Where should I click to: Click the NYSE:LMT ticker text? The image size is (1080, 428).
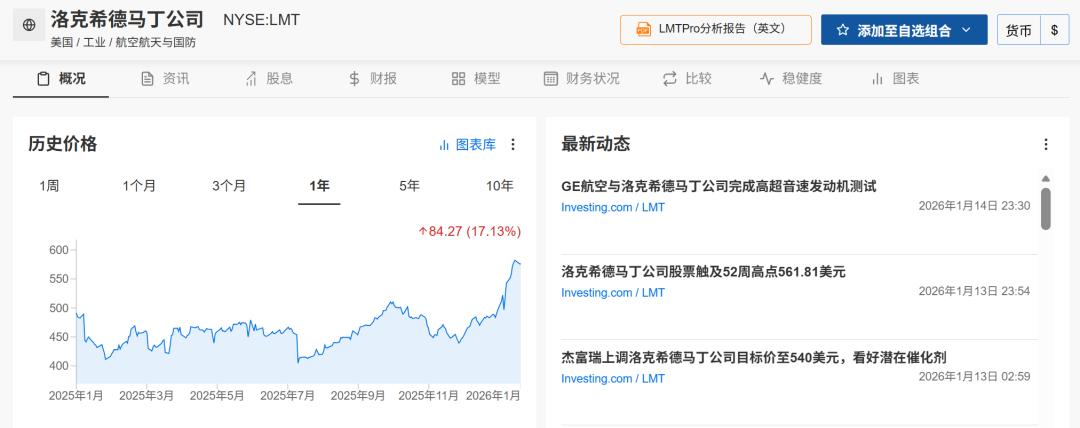click(x=261, y=20)
